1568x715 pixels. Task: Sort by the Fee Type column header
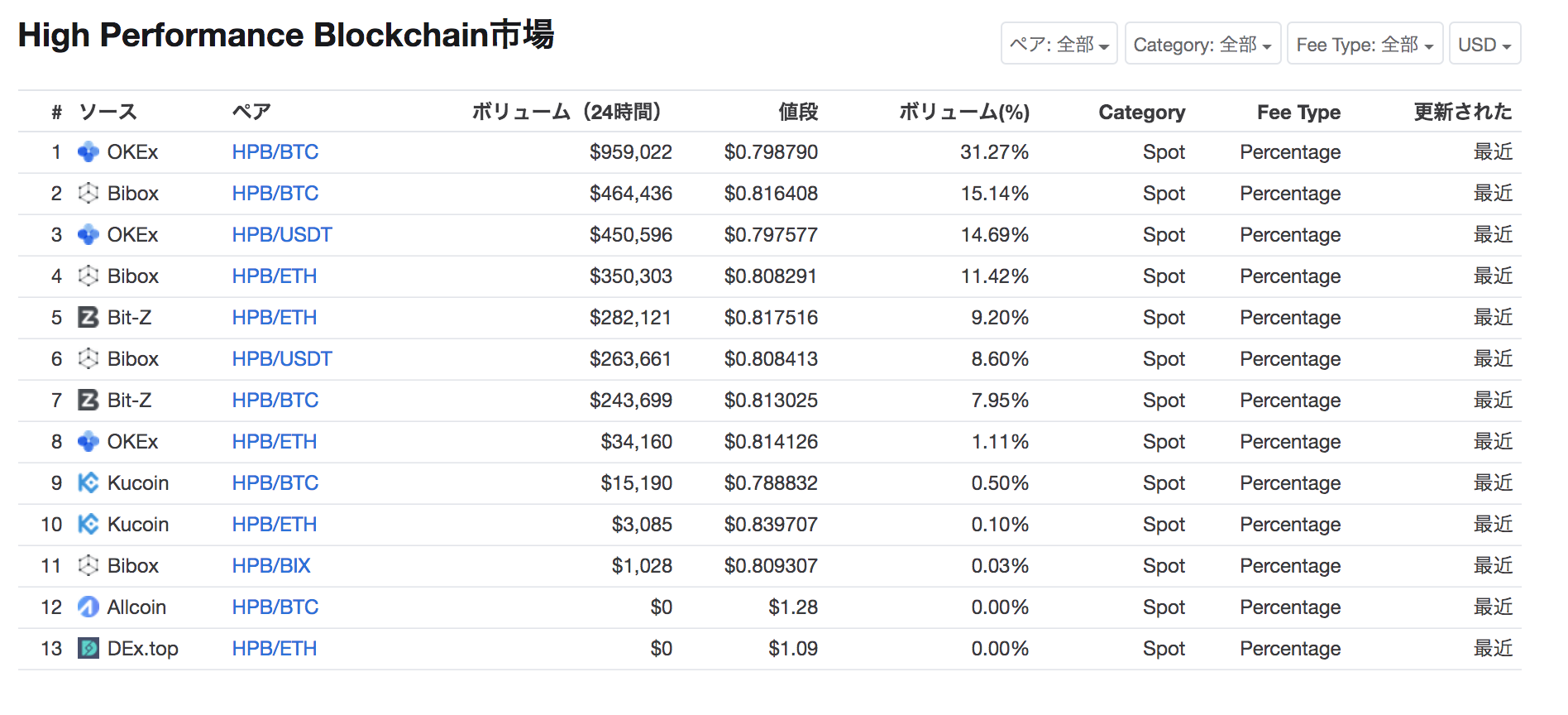[1298, 113]
